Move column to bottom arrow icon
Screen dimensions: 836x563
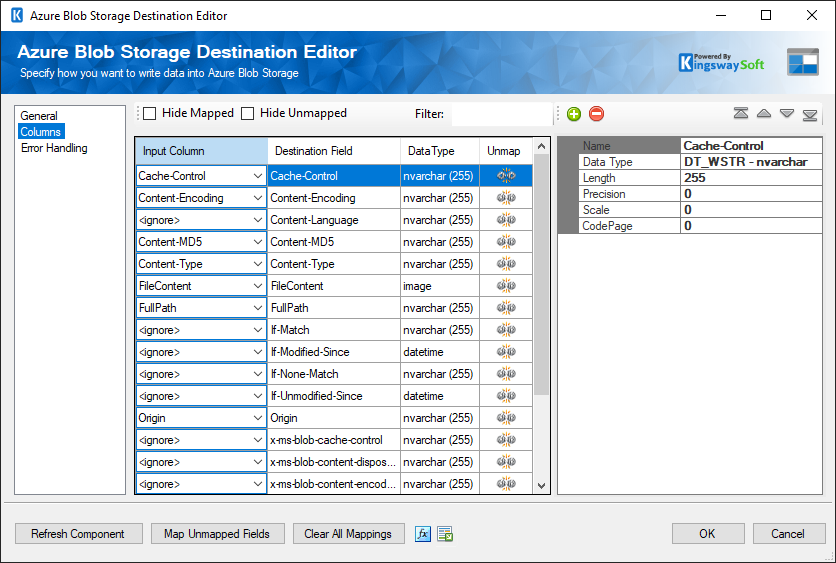click(810, 114)
